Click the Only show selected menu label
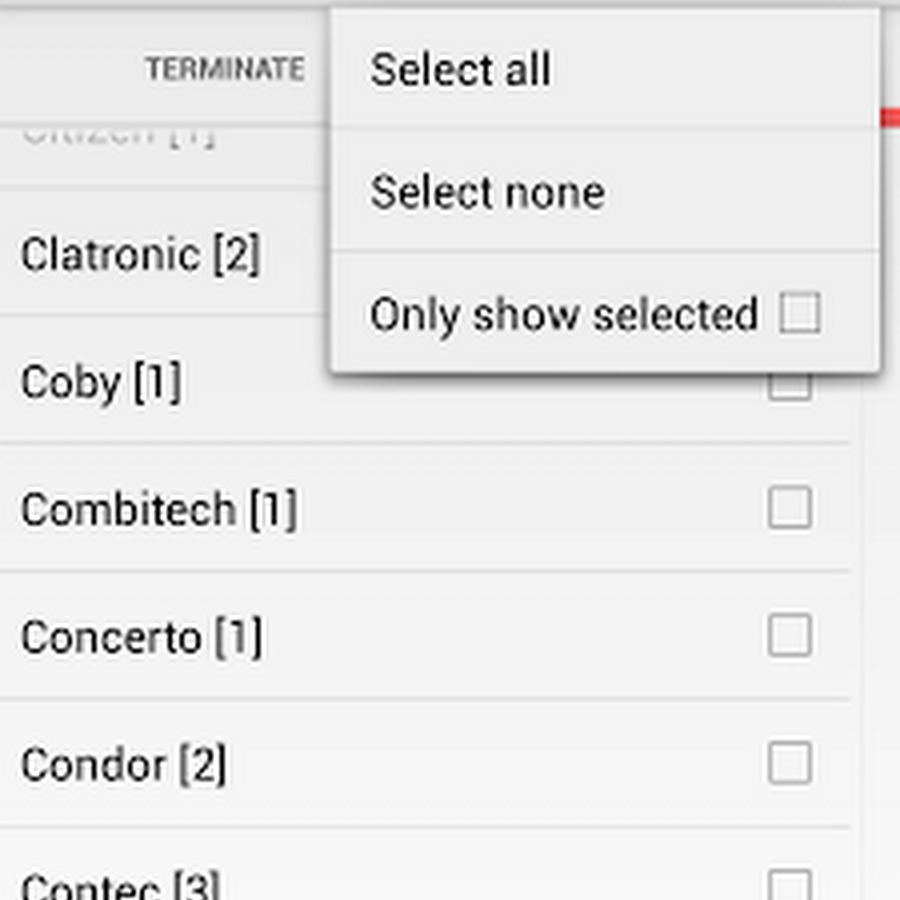This screenshot has height=900, width=900. [x=563, y=315]
